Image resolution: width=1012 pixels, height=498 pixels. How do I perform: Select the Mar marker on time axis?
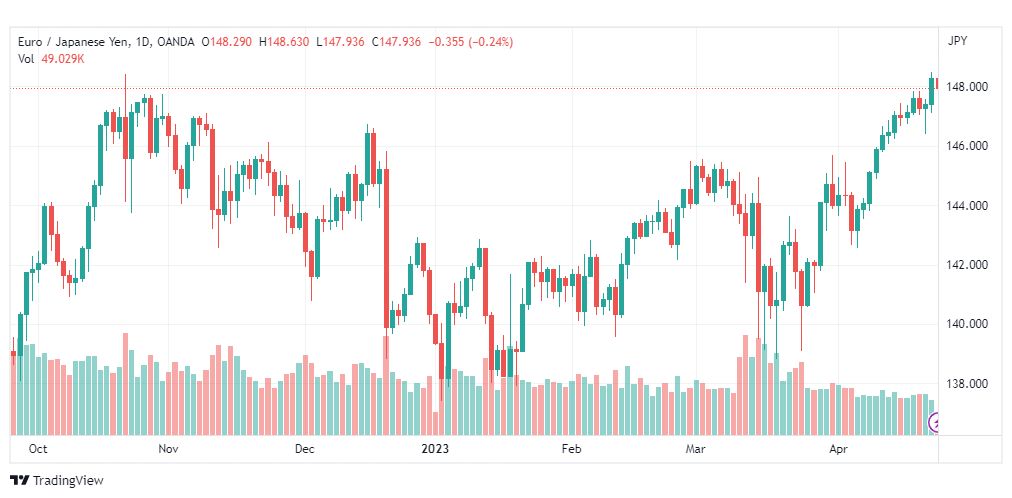click(x=696, y=449)
